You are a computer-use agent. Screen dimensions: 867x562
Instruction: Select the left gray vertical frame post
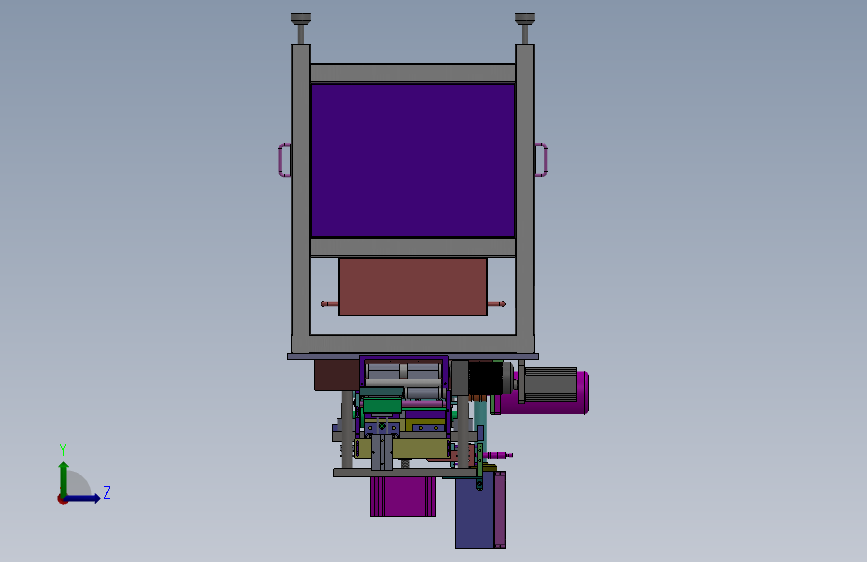(x=301, y=198)
